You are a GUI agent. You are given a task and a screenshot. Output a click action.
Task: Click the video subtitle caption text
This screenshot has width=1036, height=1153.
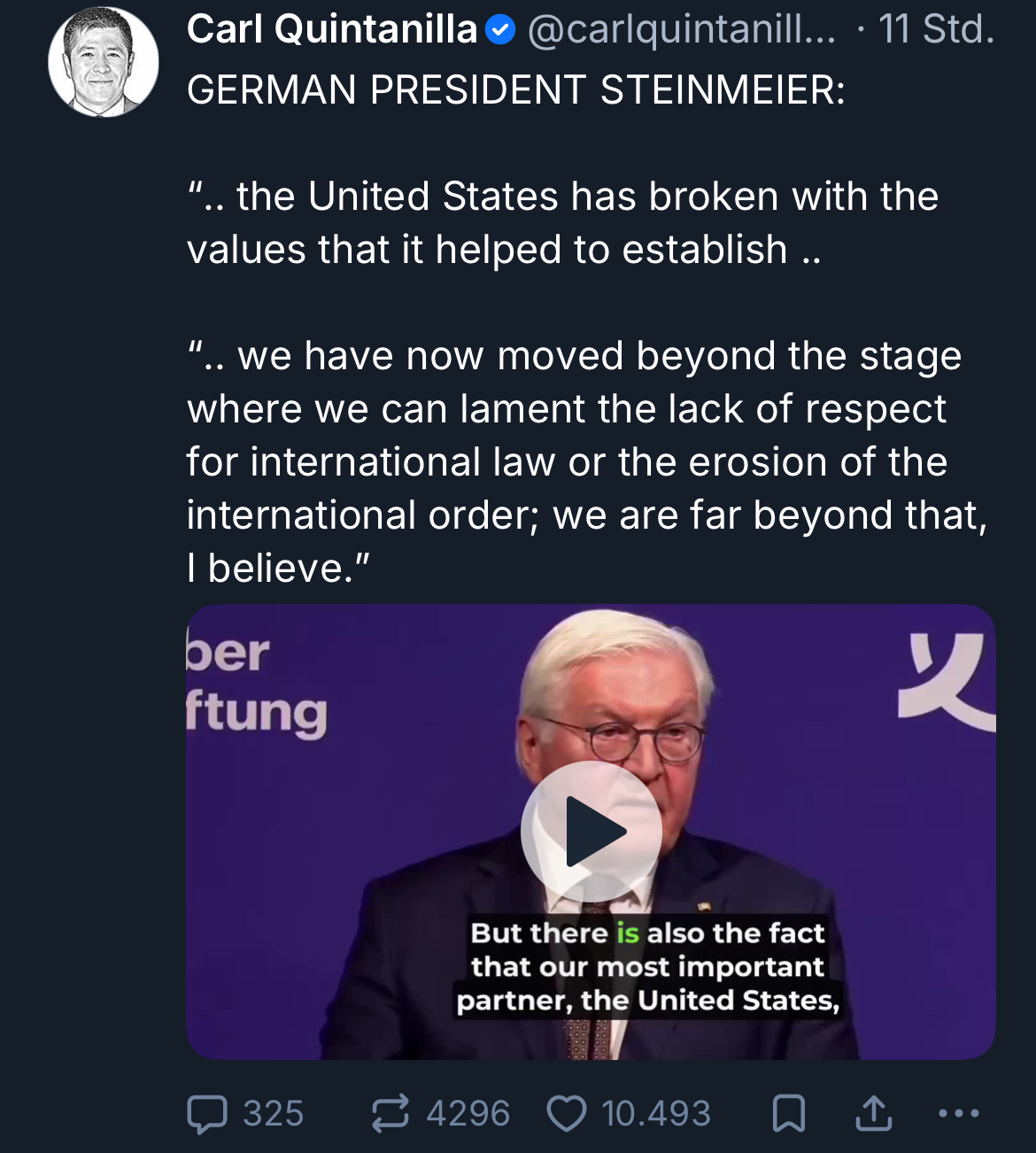coord(647,966)
